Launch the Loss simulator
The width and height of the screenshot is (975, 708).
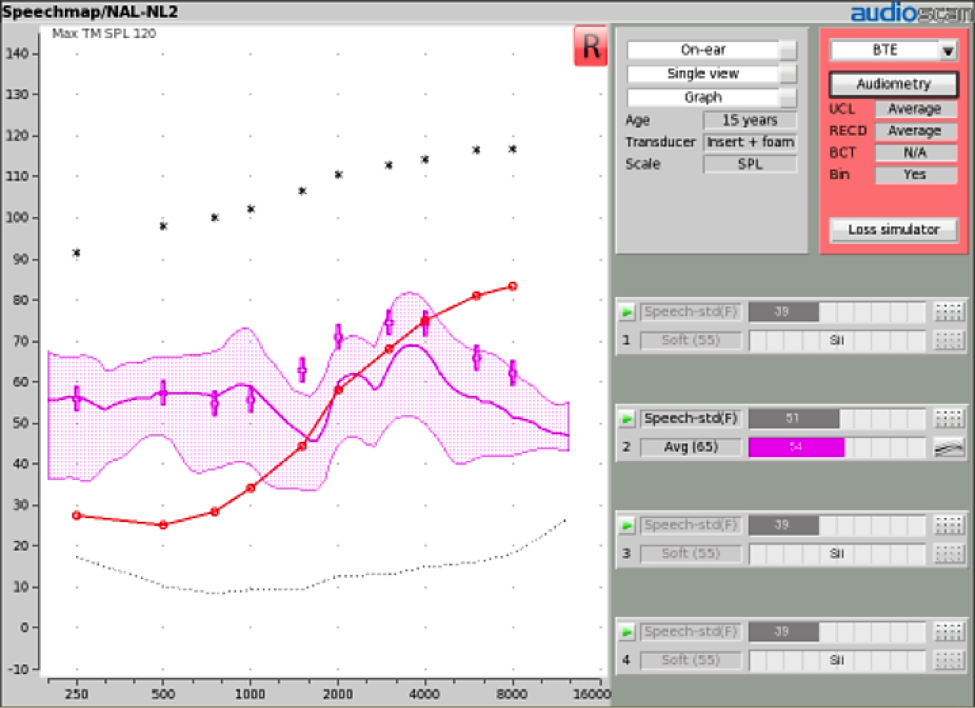894,229
